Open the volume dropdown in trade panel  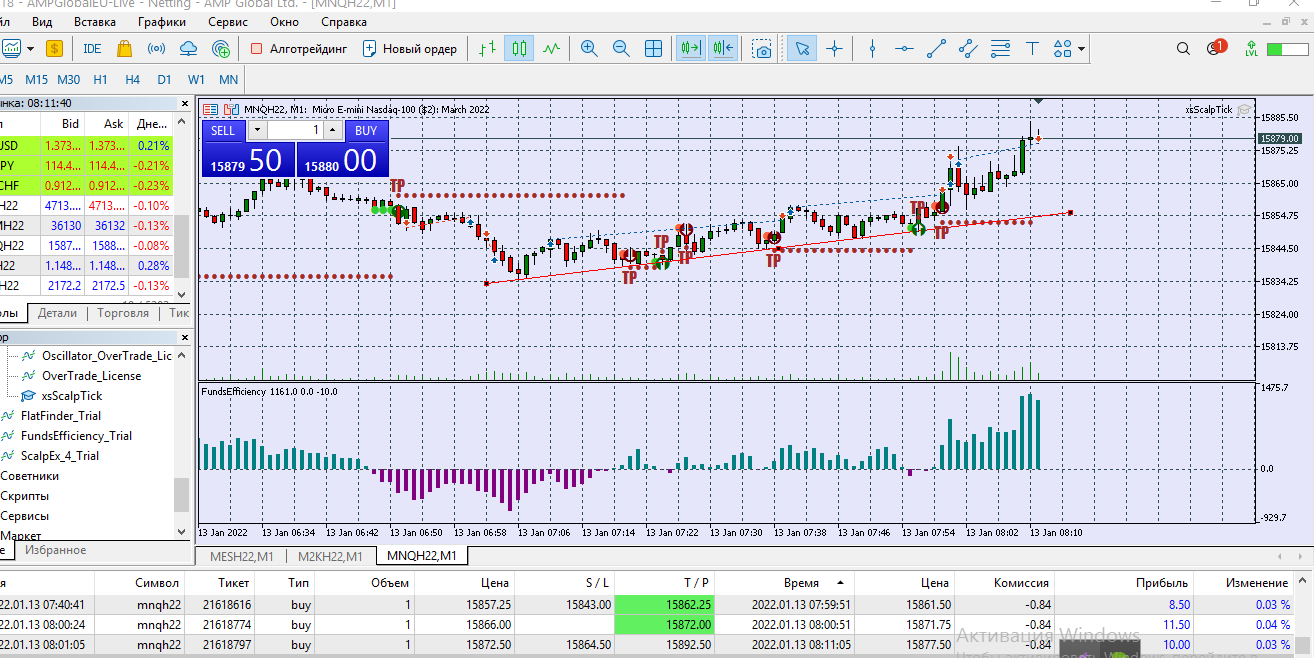pos(257,130)
